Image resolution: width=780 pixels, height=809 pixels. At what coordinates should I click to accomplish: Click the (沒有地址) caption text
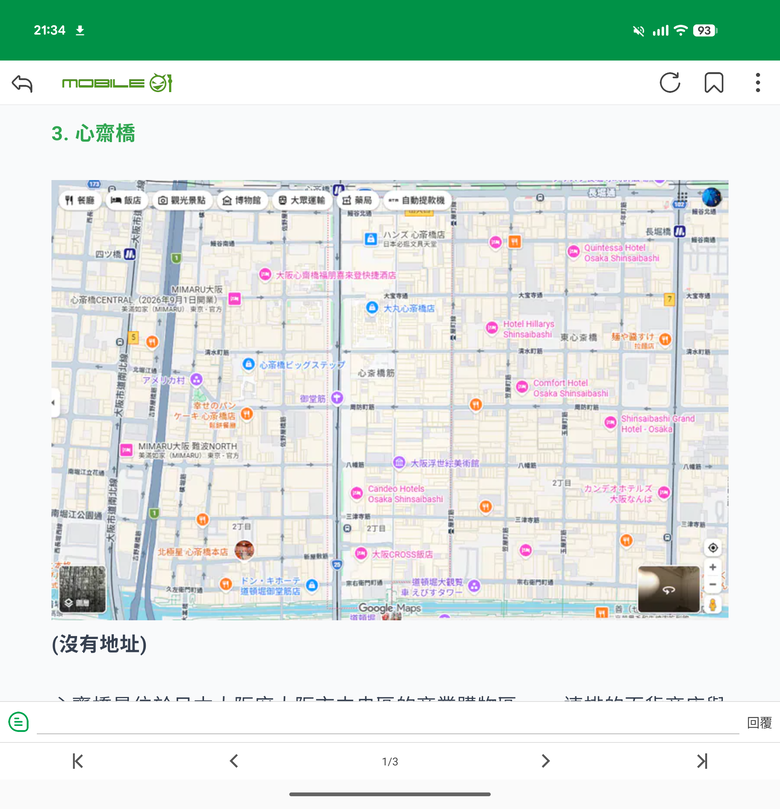pyautogui.click(x=99, y=644)
